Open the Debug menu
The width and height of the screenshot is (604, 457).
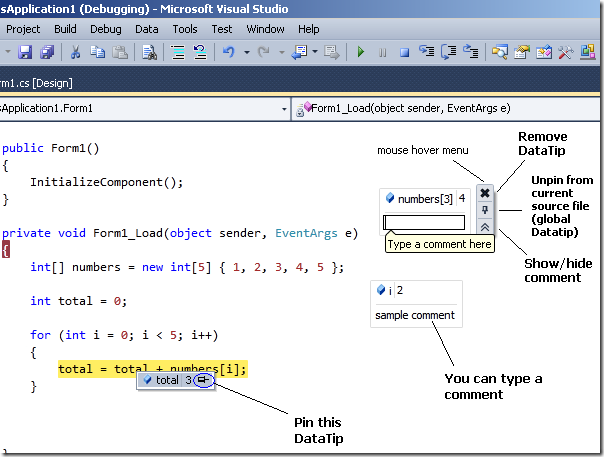point(106,29)
